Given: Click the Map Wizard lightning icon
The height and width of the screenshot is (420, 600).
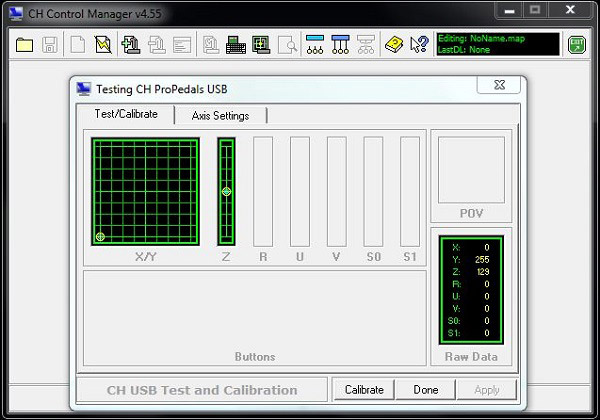Looking at the screenshot, I should click(103, 45).
